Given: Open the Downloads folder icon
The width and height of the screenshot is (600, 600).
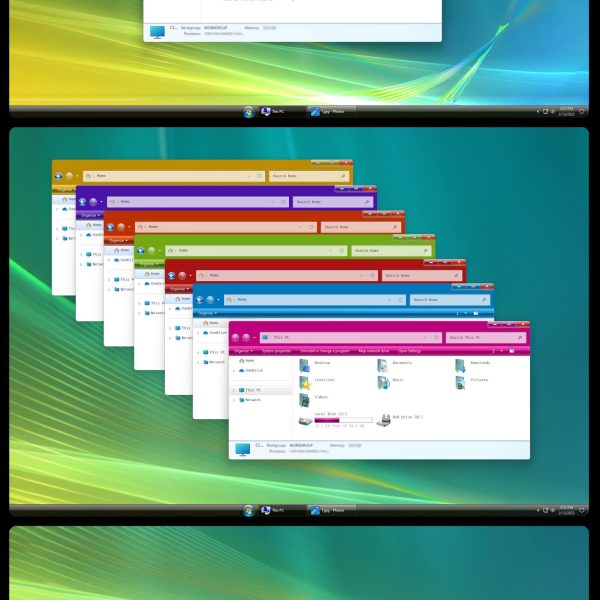Looking at the screenshot, I should click(x=460, y=366).
